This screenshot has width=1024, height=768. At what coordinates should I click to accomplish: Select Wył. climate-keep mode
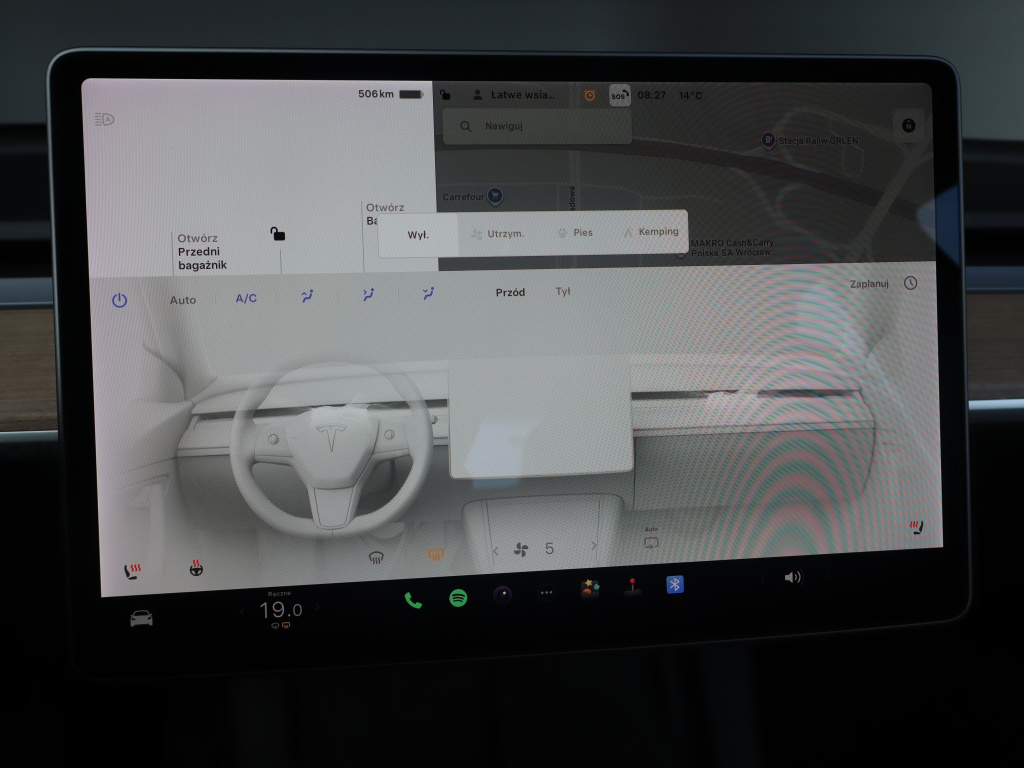(x=418, y=235)
